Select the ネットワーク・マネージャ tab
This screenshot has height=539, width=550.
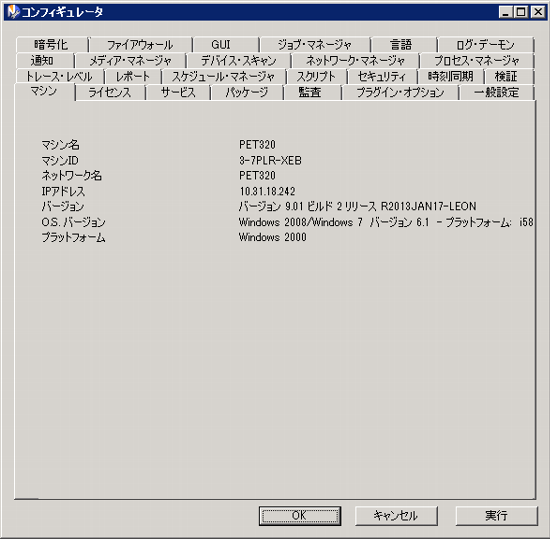coord(355,60)
